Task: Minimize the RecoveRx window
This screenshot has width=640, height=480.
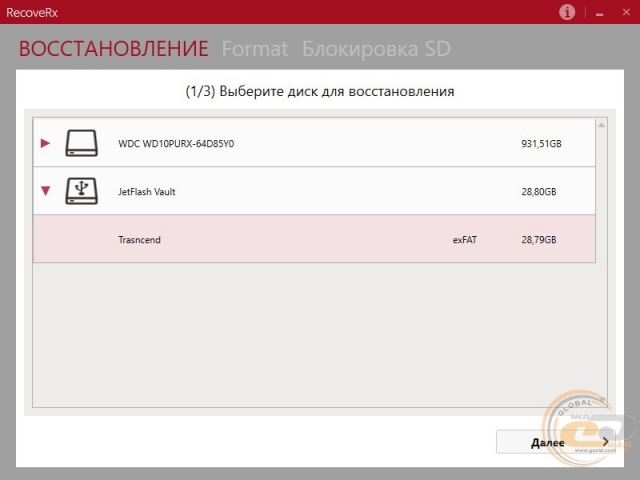Action: pyautogui.click(x=600, y=13)
